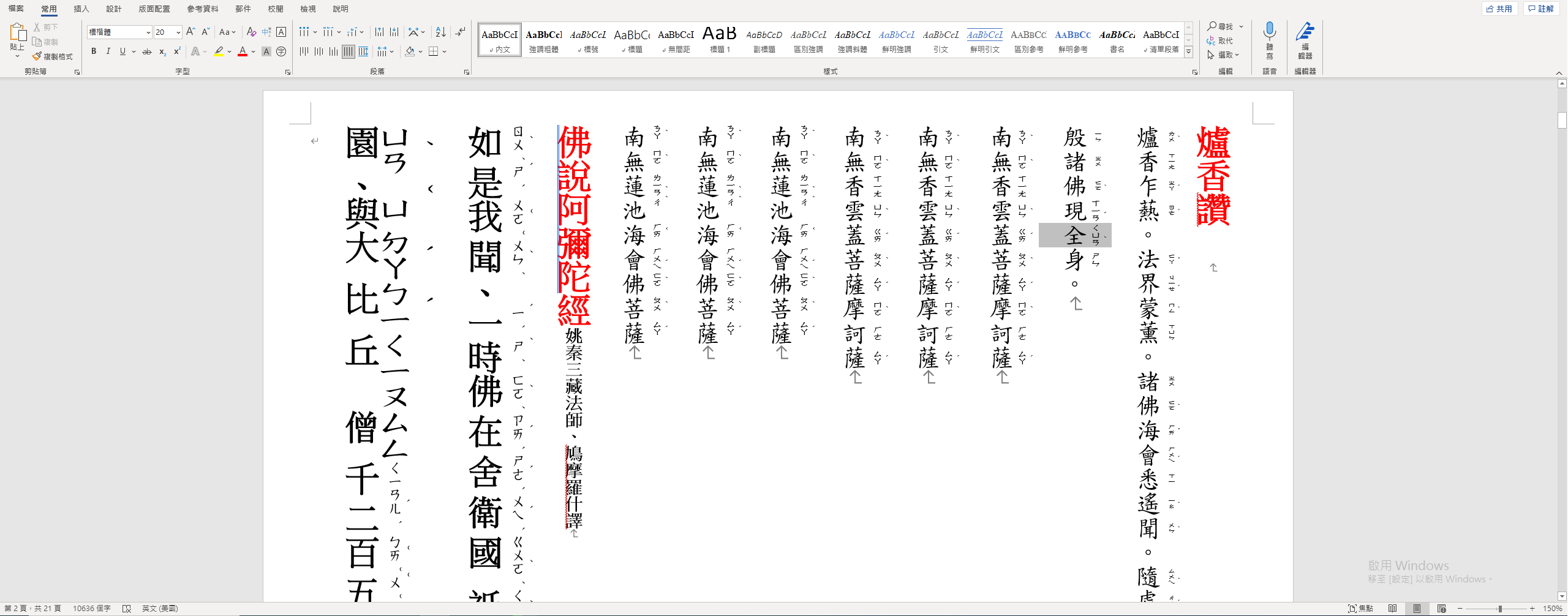Increase font size with the A^ icon
1568x616 pixels.
[x=190, y=32]
